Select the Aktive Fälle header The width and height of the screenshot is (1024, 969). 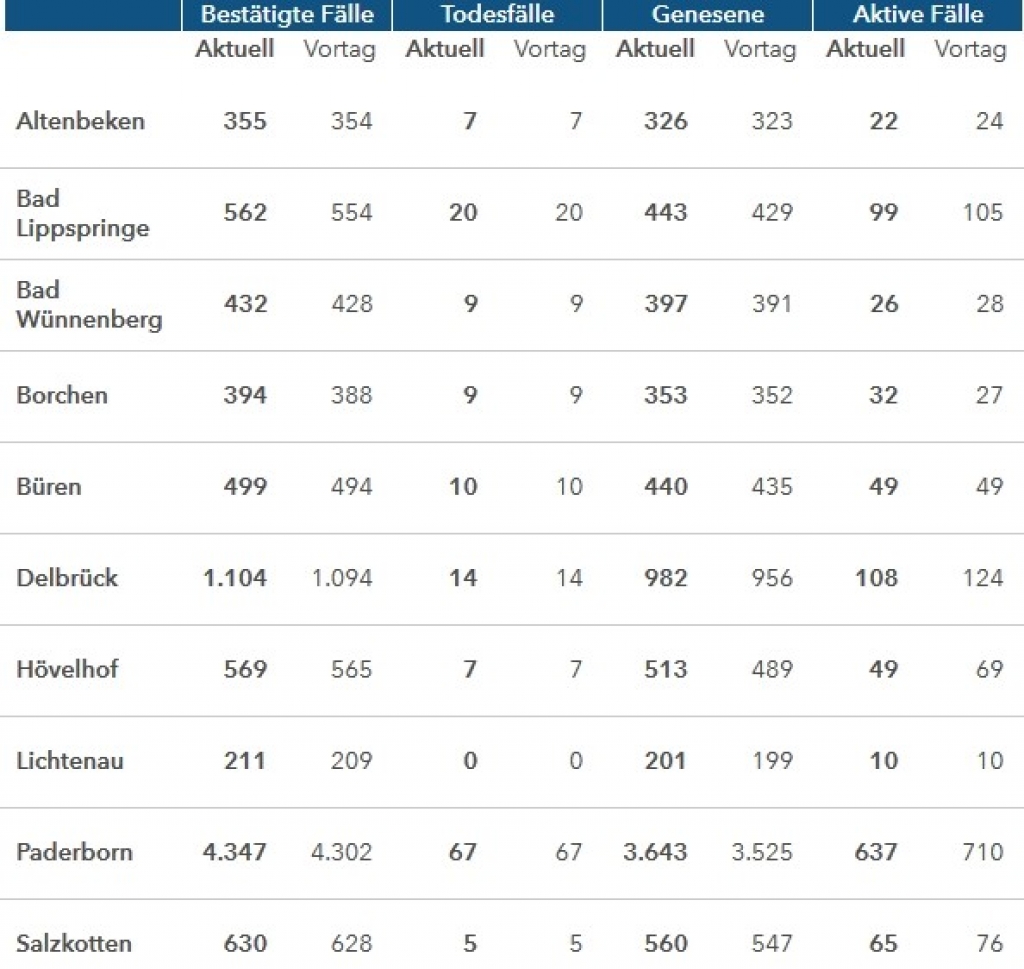918,14
